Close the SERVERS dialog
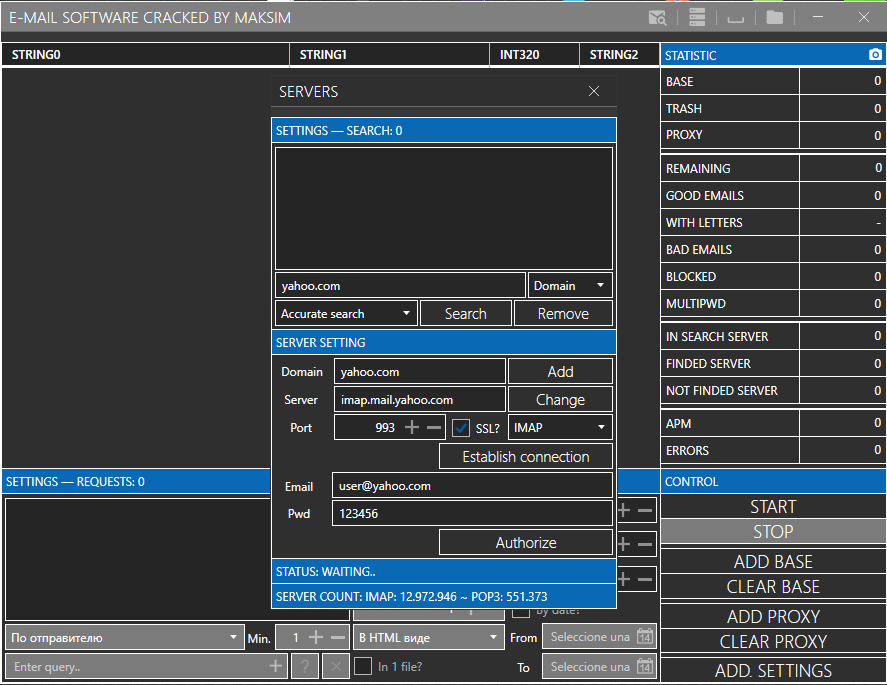Screen dimensions: 887x685 point(593,91)
